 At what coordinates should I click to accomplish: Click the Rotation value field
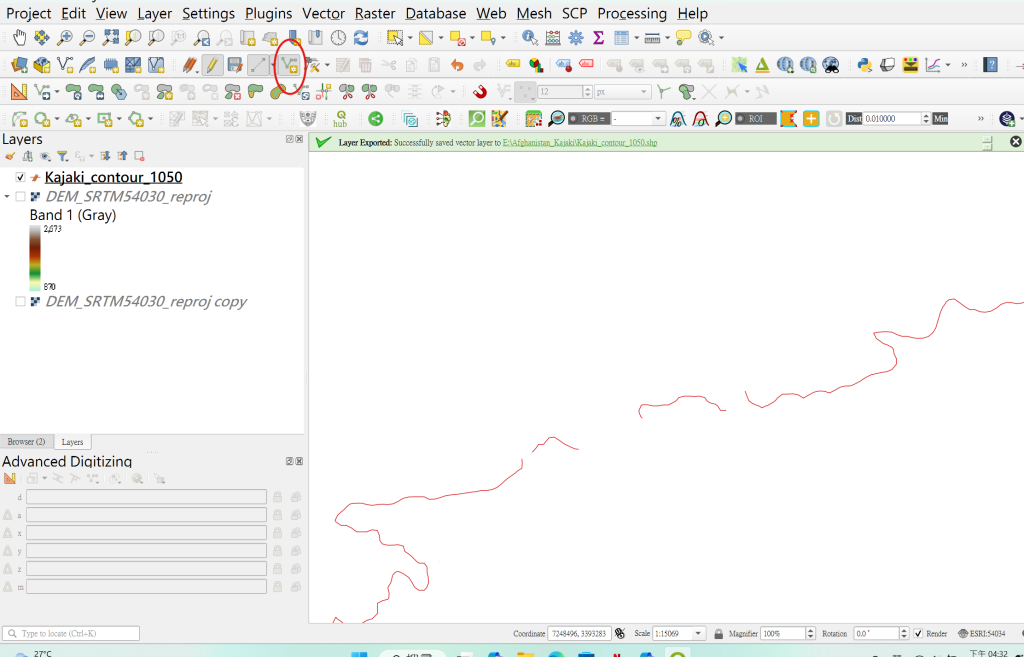point(876,633)
